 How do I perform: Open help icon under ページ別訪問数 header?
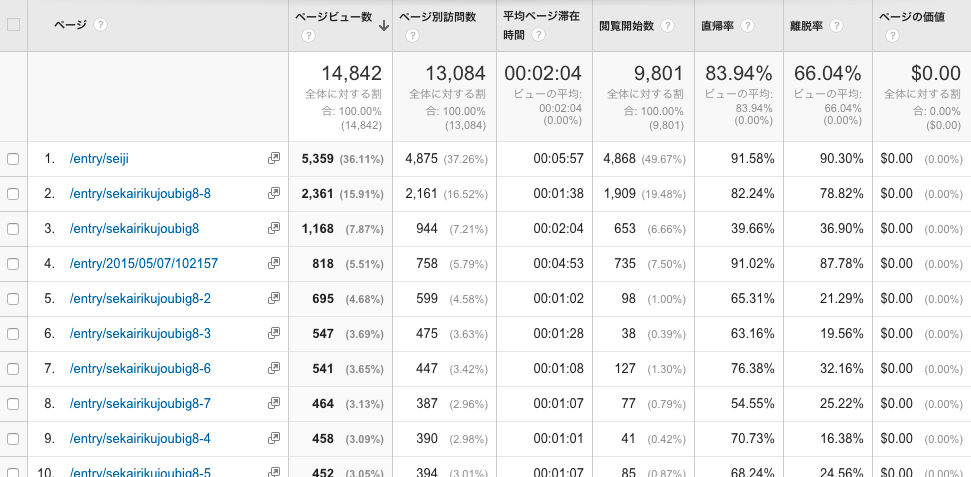[x=412, y=36]
